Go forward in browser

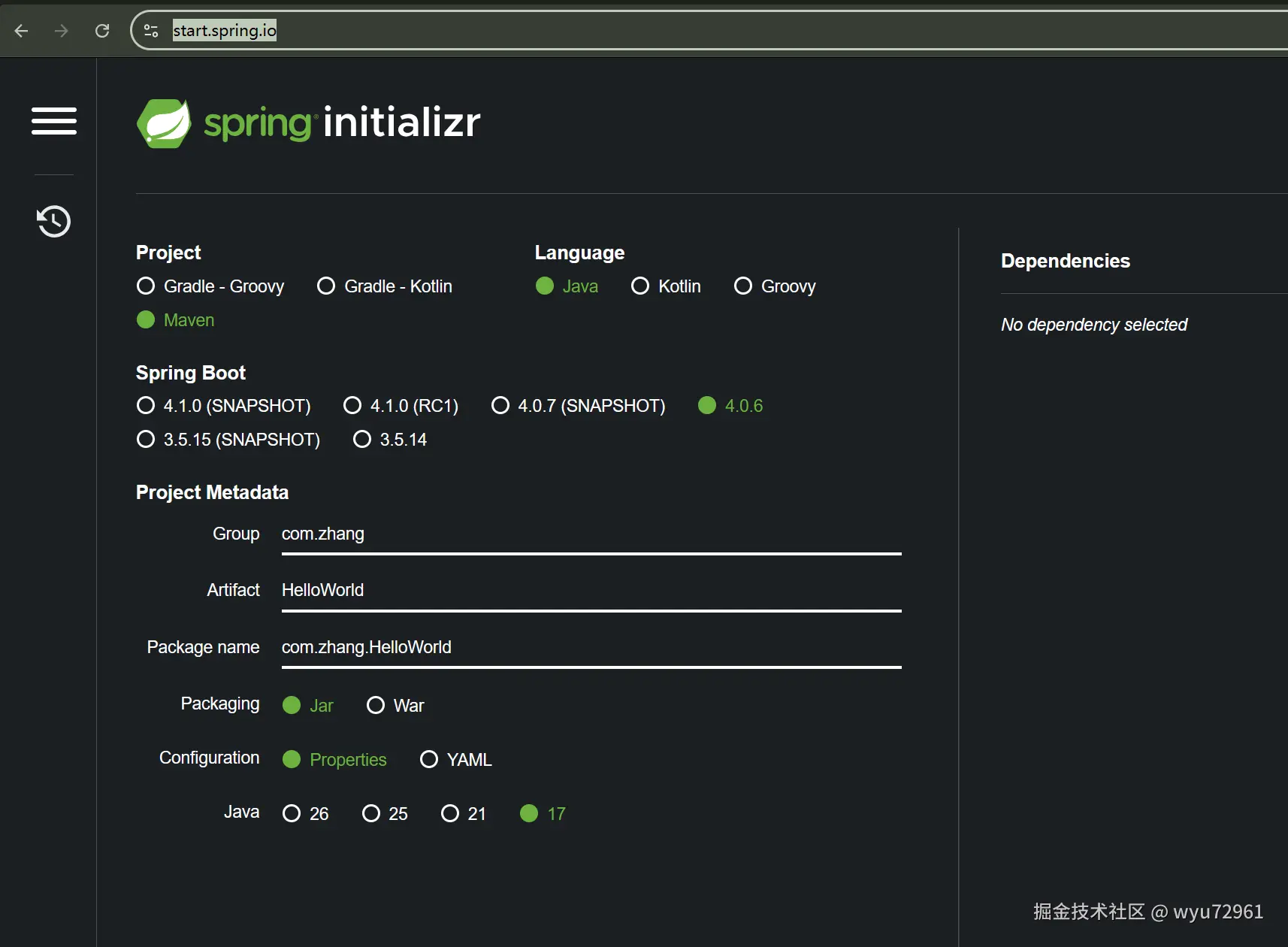tap(62, 31)
